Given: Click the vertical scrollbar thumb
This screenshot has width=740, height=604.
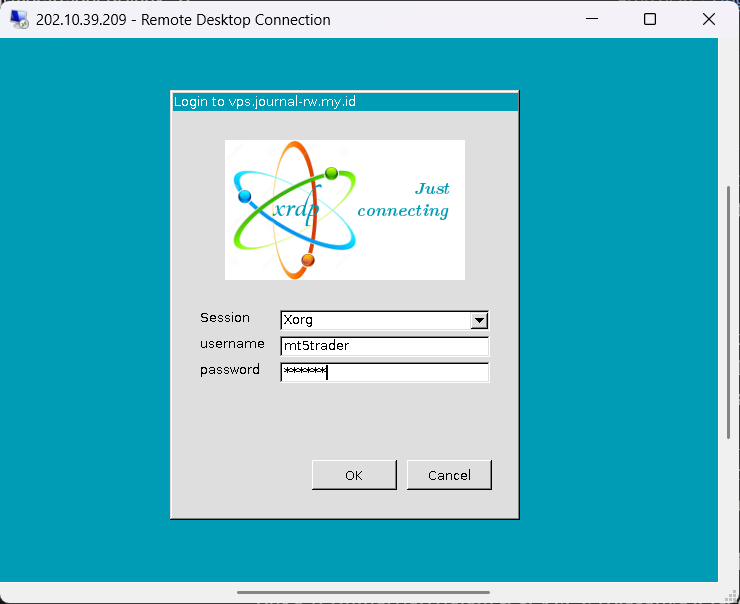Looking at the screenshot, I should tap(729, 312).
